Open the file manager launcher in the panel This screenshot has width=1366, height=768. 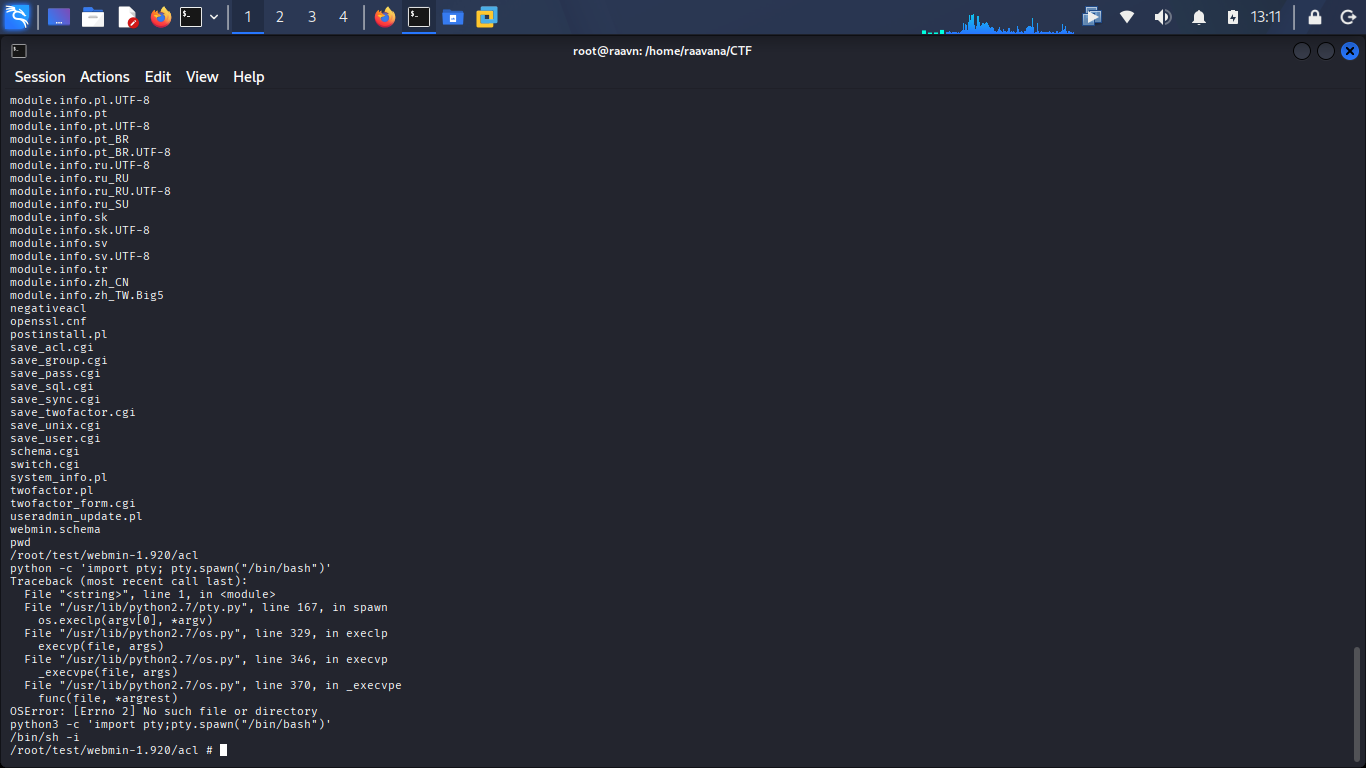93,17
